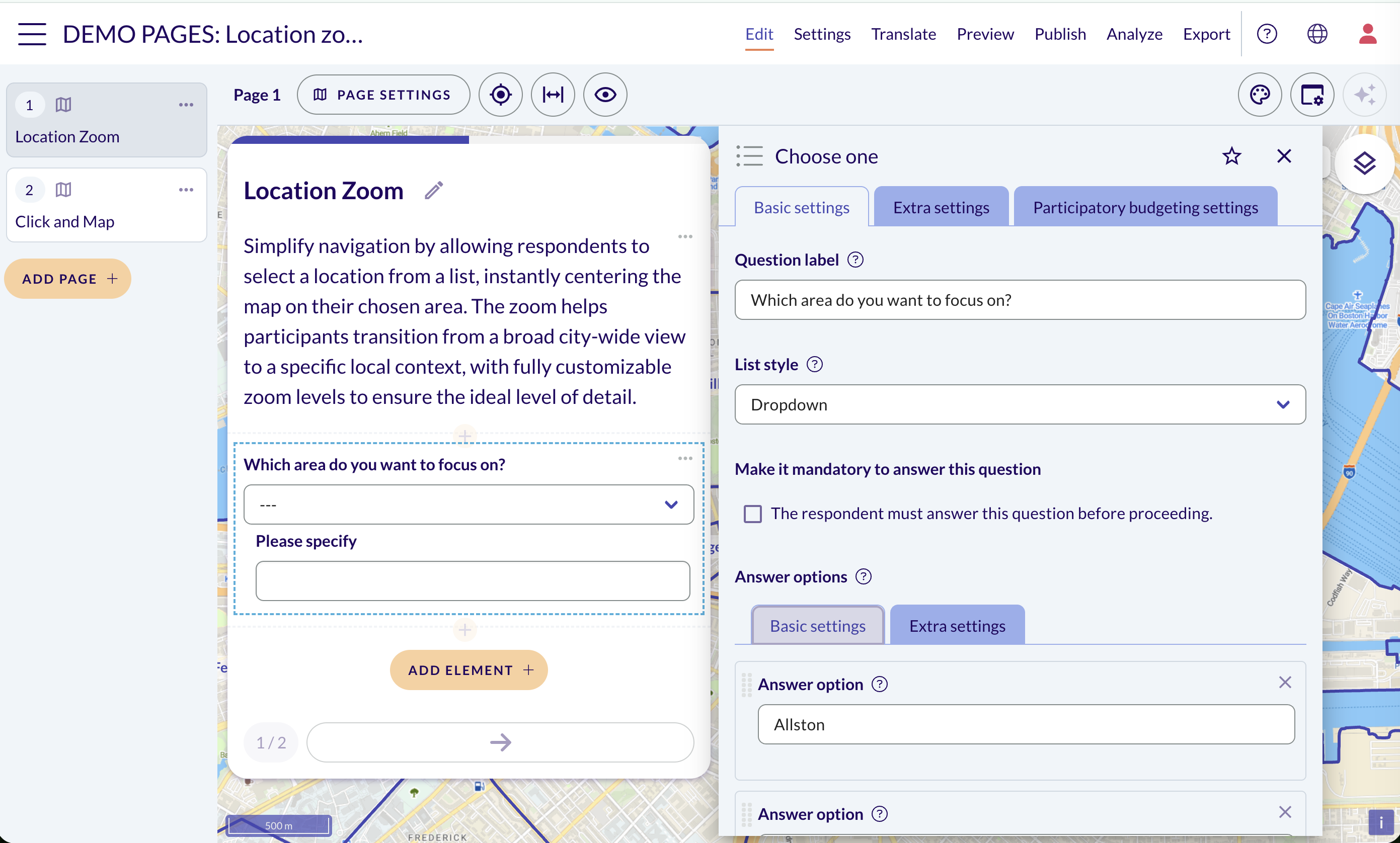Enable mandatory answer checkbox
This screenshot has height=843, width=1400.
752,514
